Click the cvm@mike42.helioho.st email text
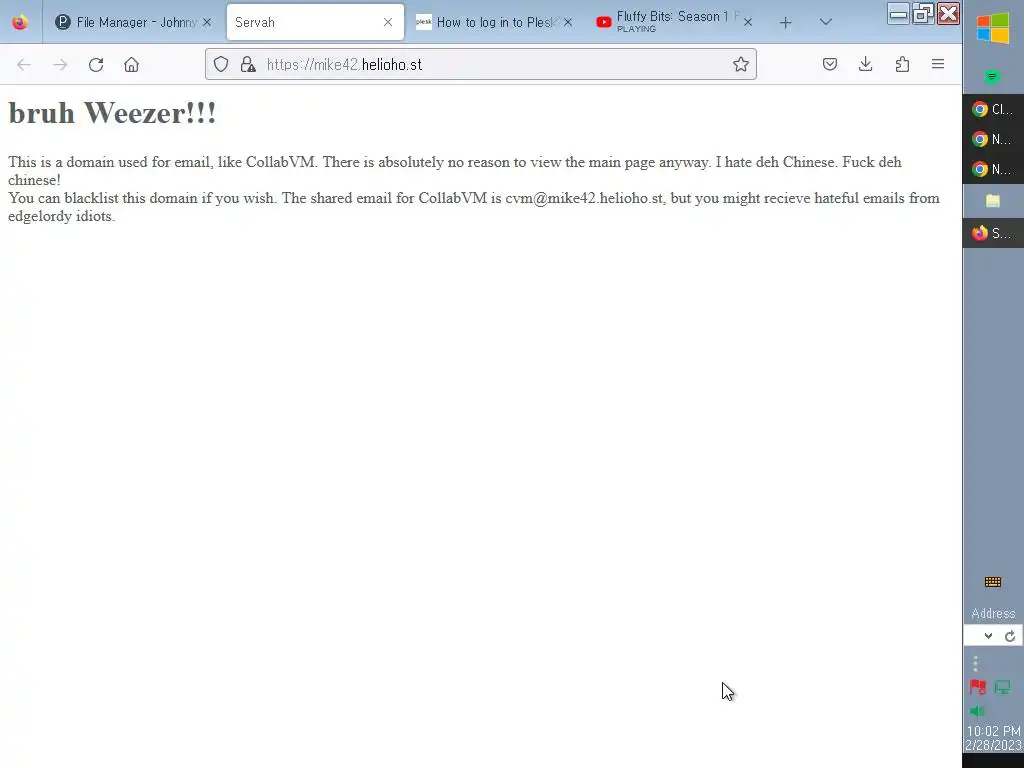The image size is (1024, 768). [585, 198]
